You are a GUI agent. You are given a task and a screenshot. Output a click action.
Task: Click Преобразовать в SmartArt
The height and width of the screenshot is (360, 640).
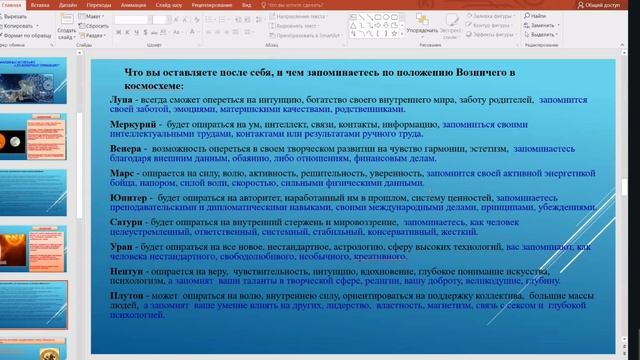tap(306, 36)
